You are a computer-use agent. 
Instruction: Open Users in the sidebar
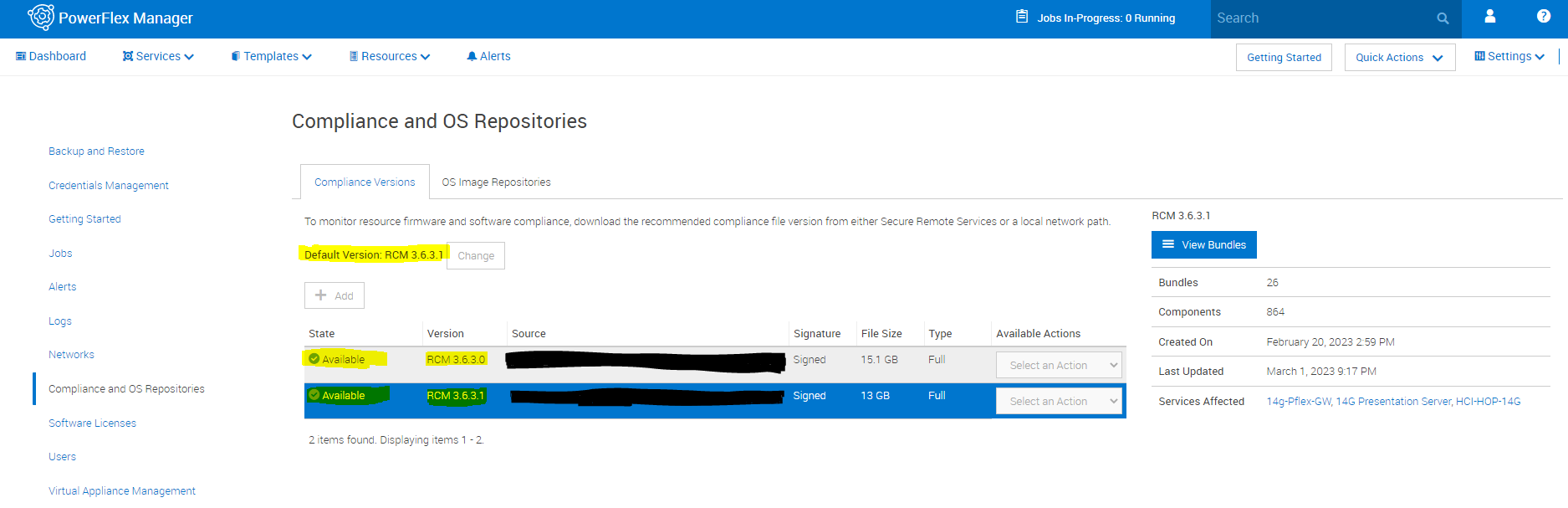click(62, 457)
